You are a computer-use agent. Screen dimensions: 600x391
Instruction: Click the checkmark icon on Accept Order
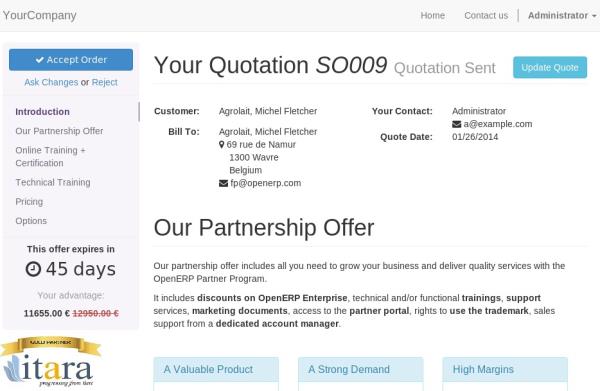pos(40,60)
